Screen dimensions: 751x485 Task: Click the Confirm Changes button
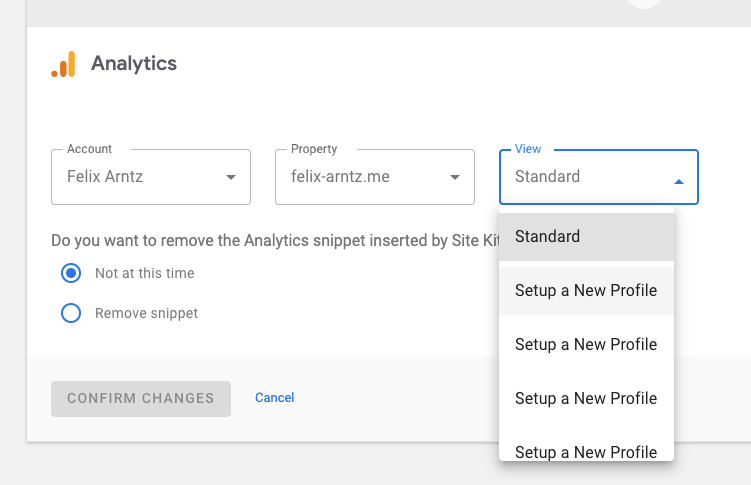click(x=141, y=398)
